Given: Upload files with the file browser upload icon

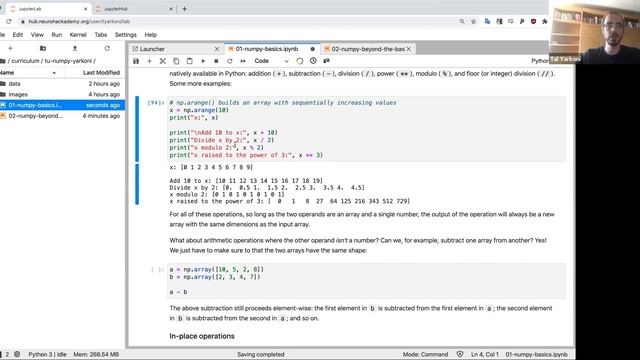Looking at the screenshot, I should pos(75,48).
